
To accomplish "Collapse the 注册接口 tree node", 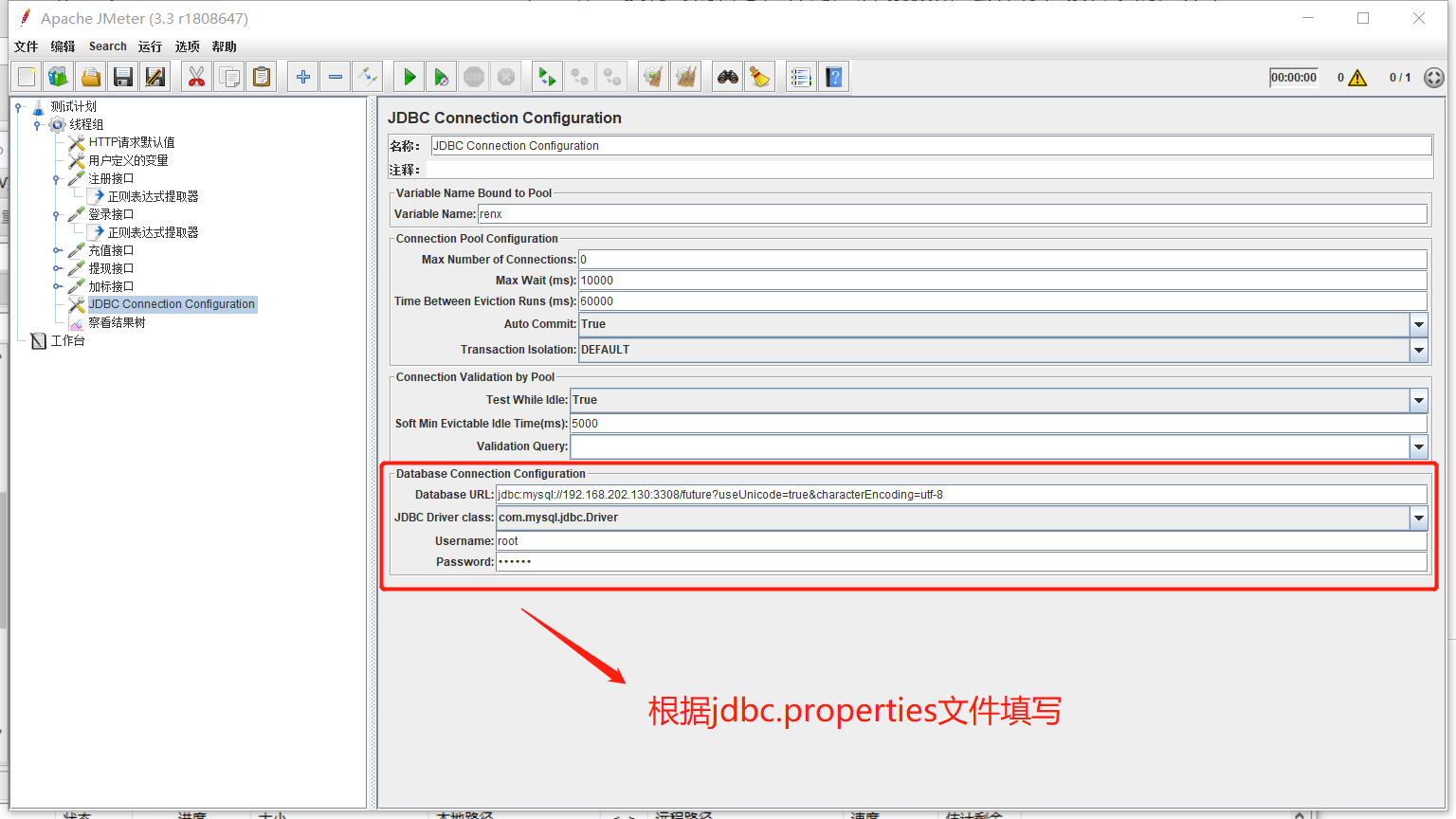I will point(57,179).
